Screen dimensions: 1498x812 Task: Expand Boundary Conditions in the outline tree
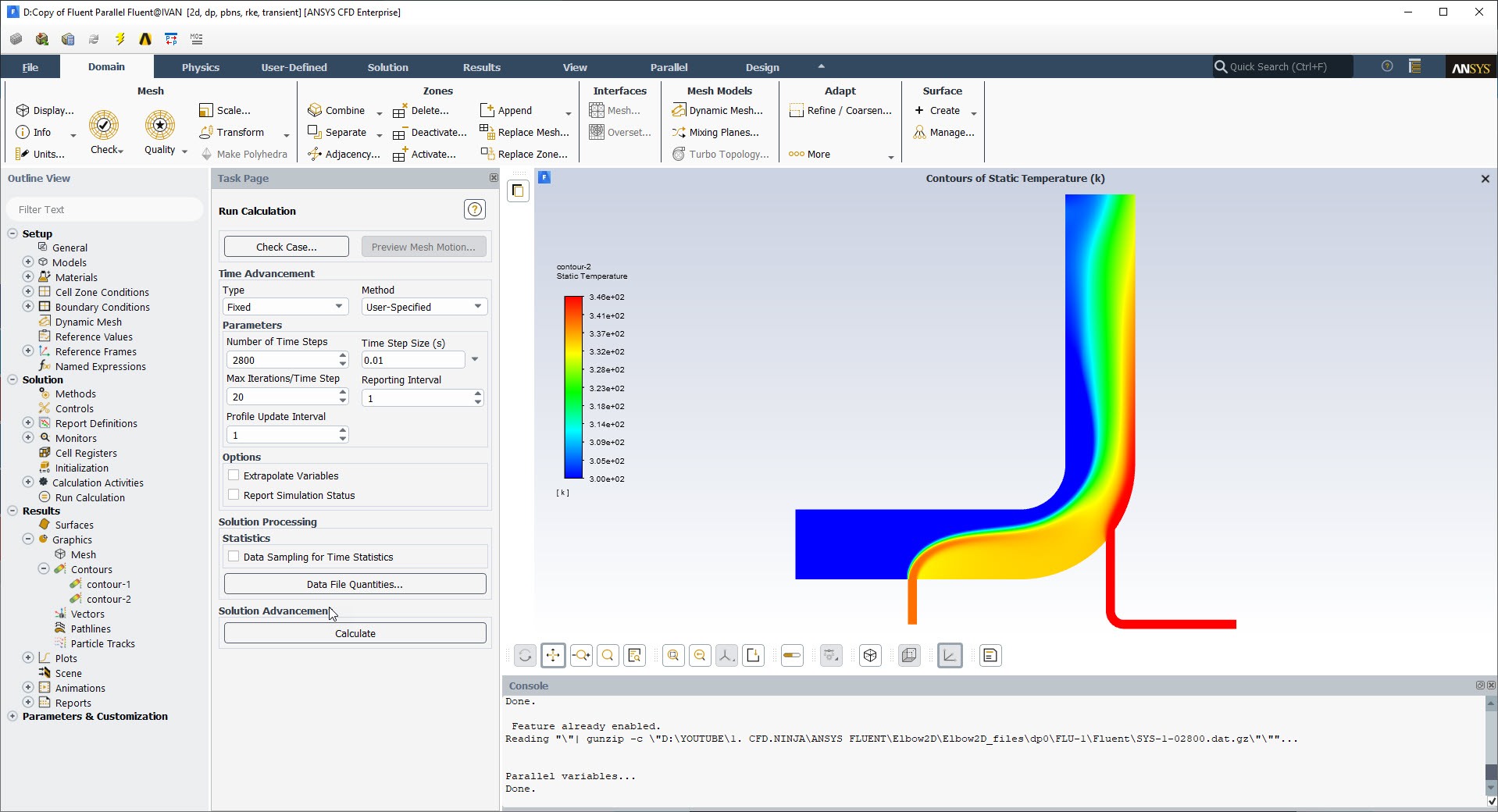tap(27, 307)
